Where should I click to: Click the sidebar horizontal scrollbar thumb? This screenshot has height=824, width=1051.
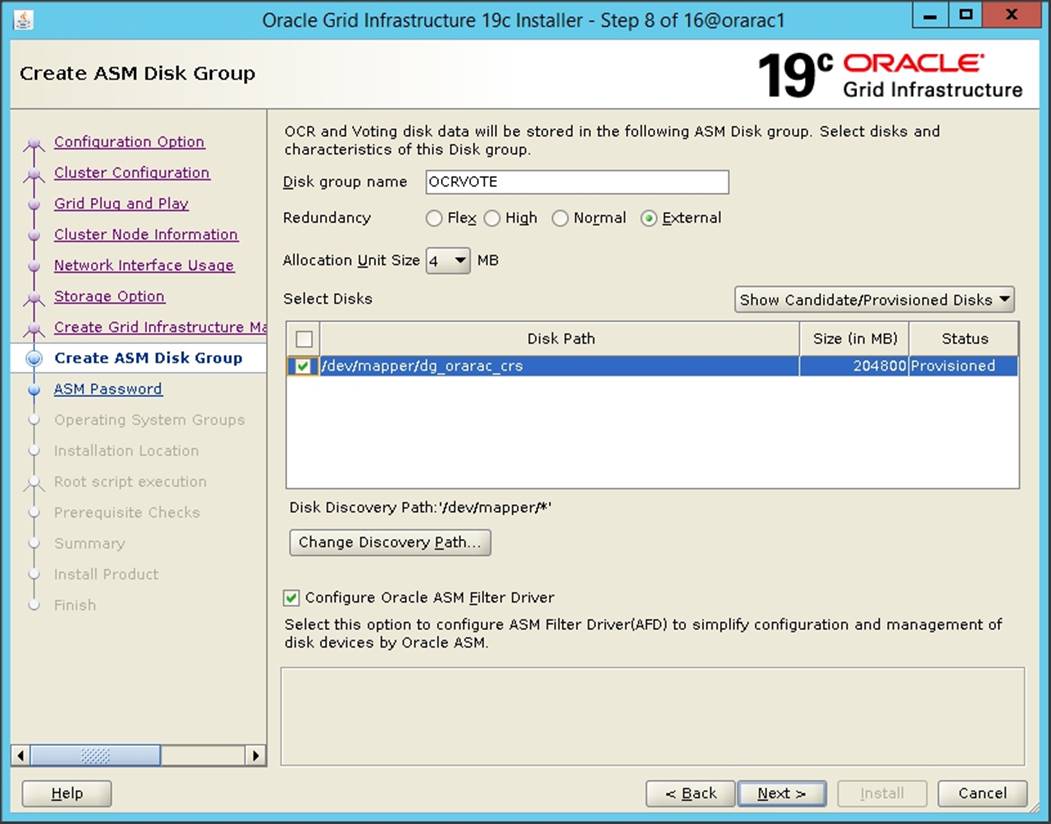coord(95,756)
